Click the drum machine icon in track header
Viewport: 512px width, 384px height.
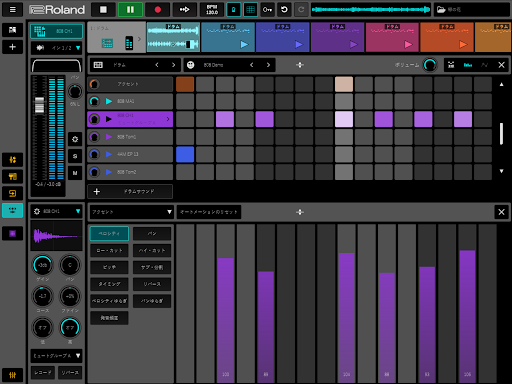tap(107, 43)
